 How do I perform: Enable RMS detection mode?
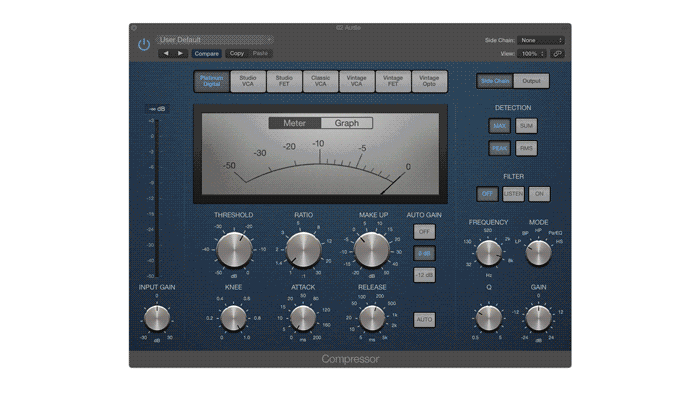[526, 148]
